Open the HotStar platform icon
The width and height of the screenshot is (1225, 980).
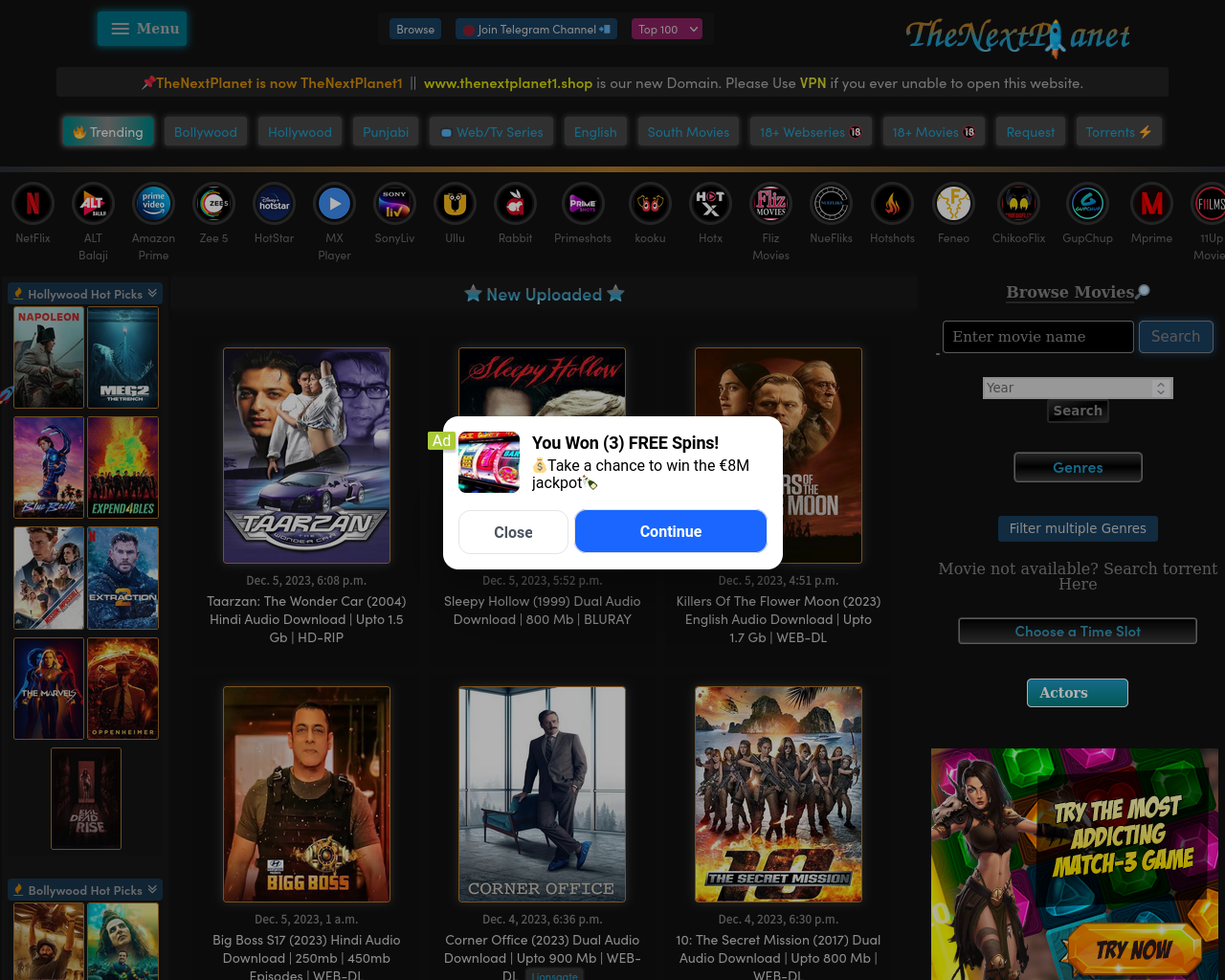point(274,203)
